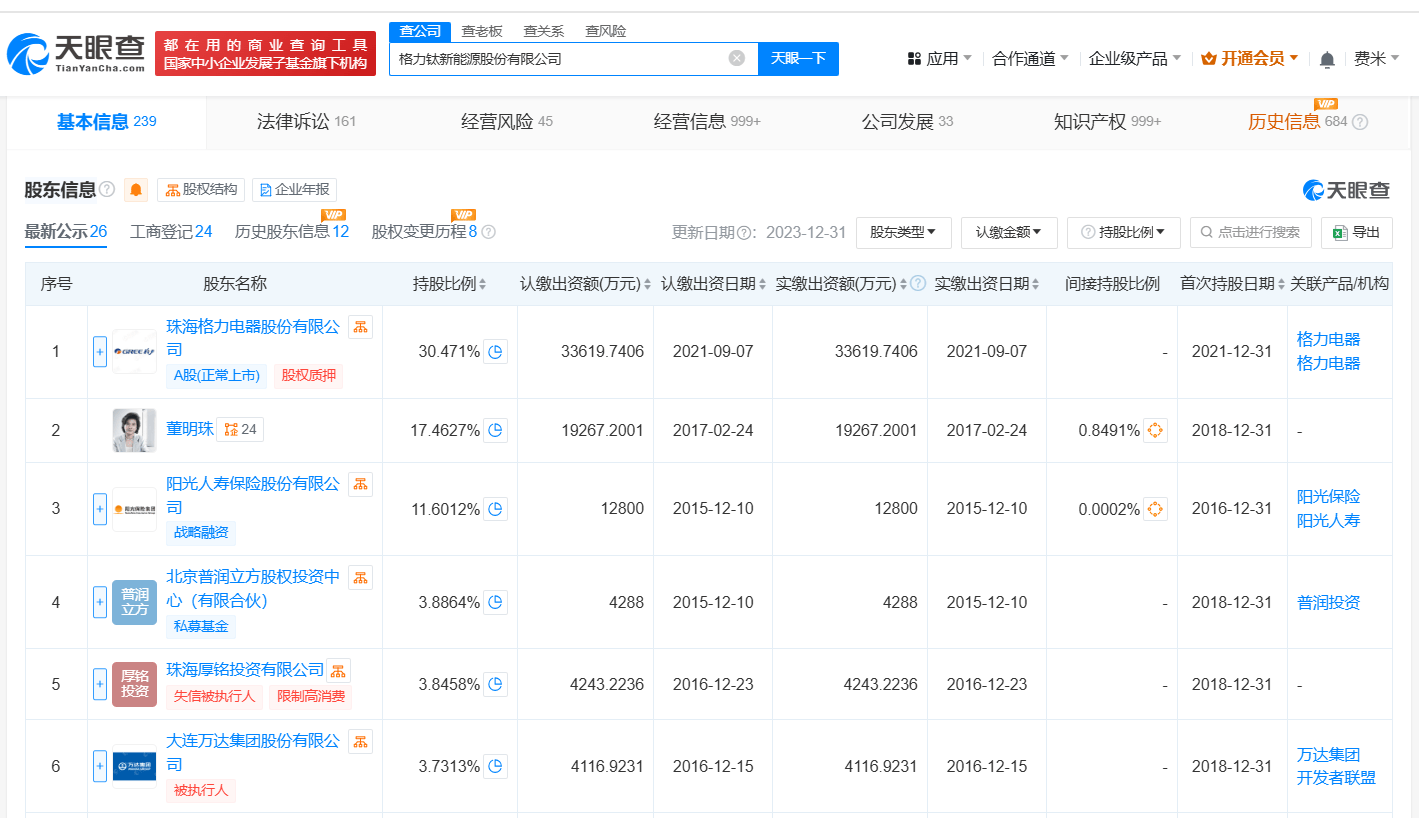This screenshot has height=818, width=1419.
Task: Open the relation graph icon next to 董明珠
Action: (x=240, y=430)
